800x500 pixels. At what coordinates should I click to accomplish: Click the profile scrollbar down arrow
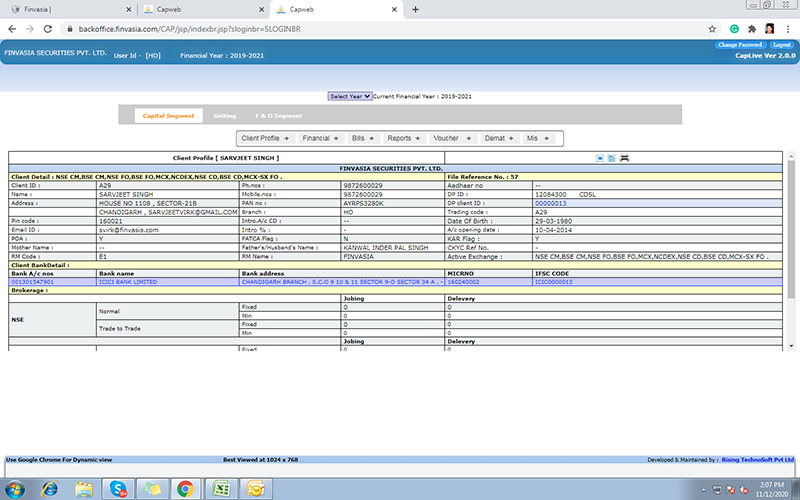(791, 346)
